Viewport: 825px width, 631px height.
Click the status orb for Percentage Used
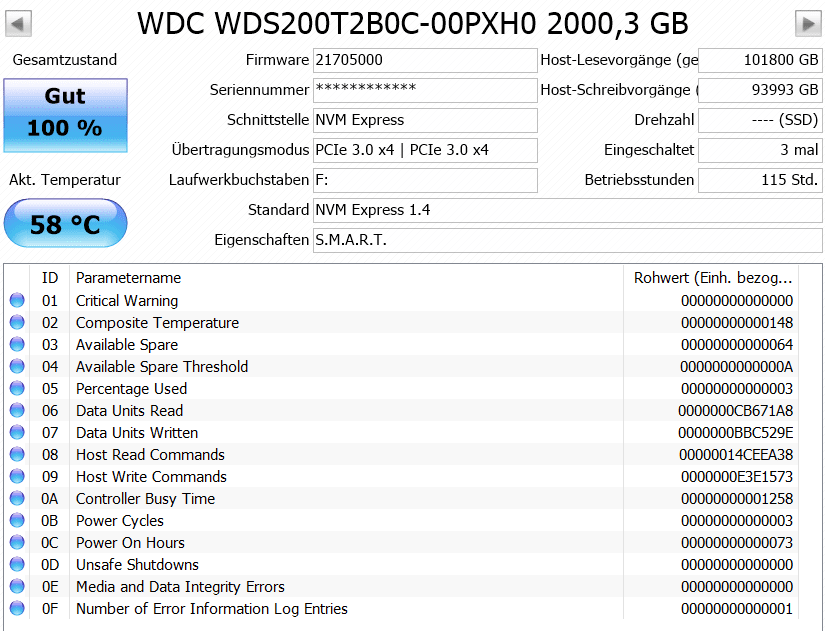(17, 388)
